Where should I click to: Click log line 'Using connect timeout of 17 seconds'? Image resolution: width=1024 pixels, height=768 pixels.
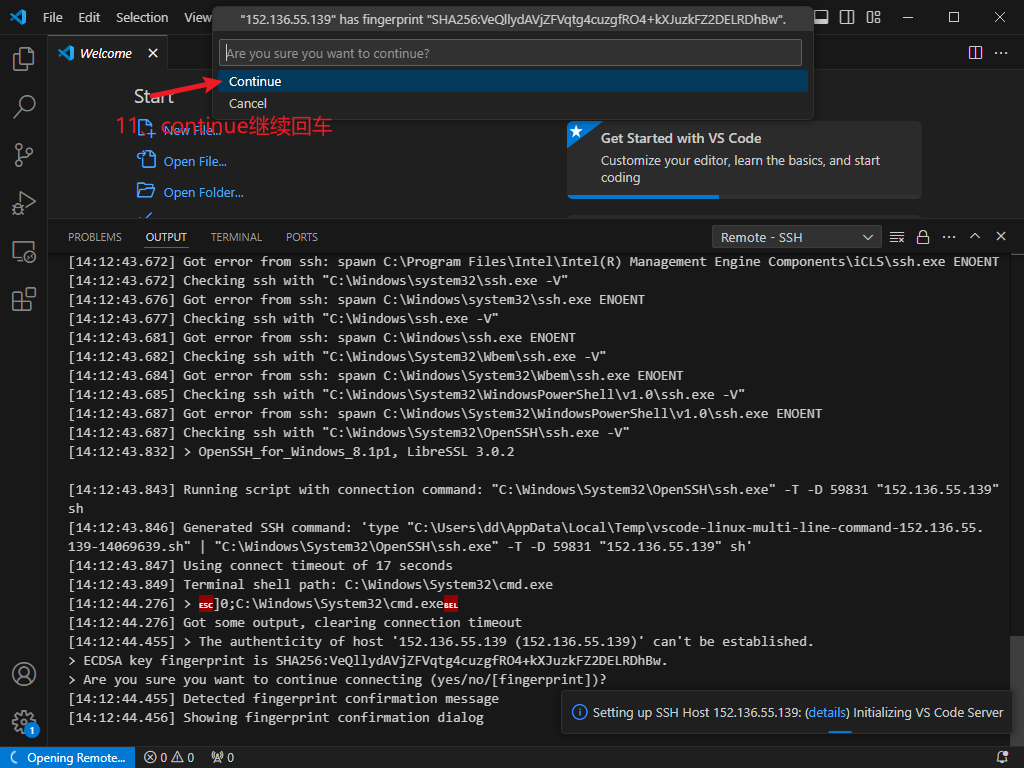(x=261, y=566)
